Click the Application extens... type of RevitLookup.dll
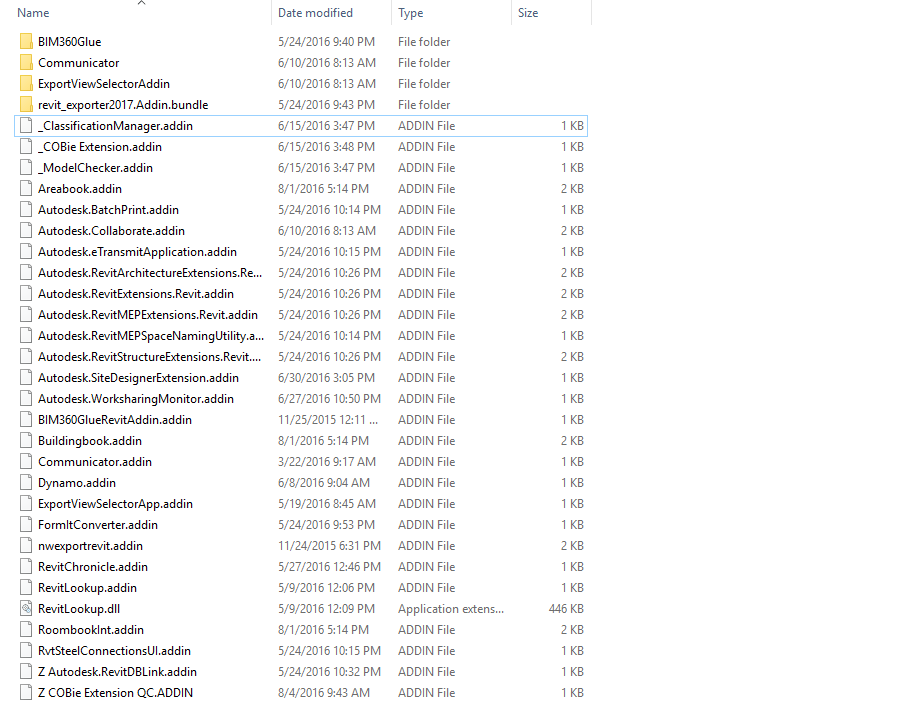The height and width of the screenshot is (717, 918). click(451, 609)
